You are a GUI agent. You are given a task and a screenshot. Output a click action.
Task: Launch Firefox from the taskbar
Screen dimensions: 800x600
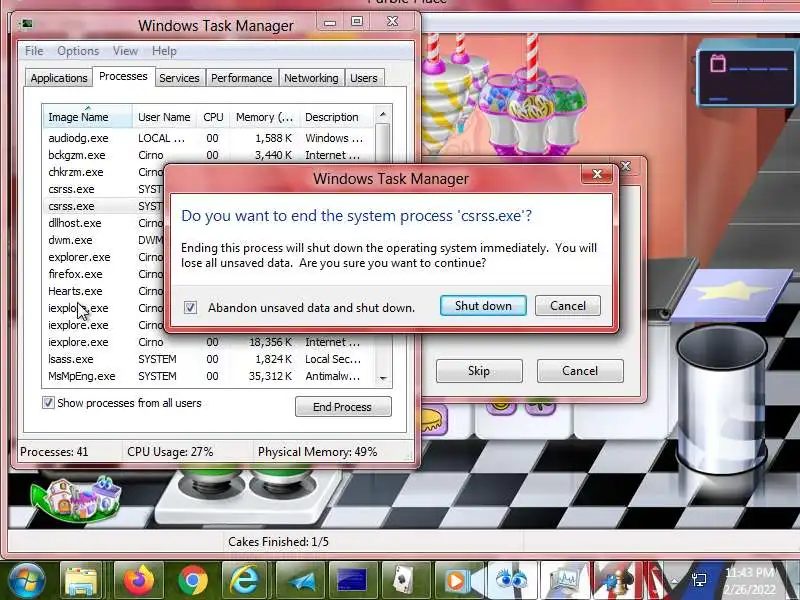pyautogui.click(x=138, y=581)
